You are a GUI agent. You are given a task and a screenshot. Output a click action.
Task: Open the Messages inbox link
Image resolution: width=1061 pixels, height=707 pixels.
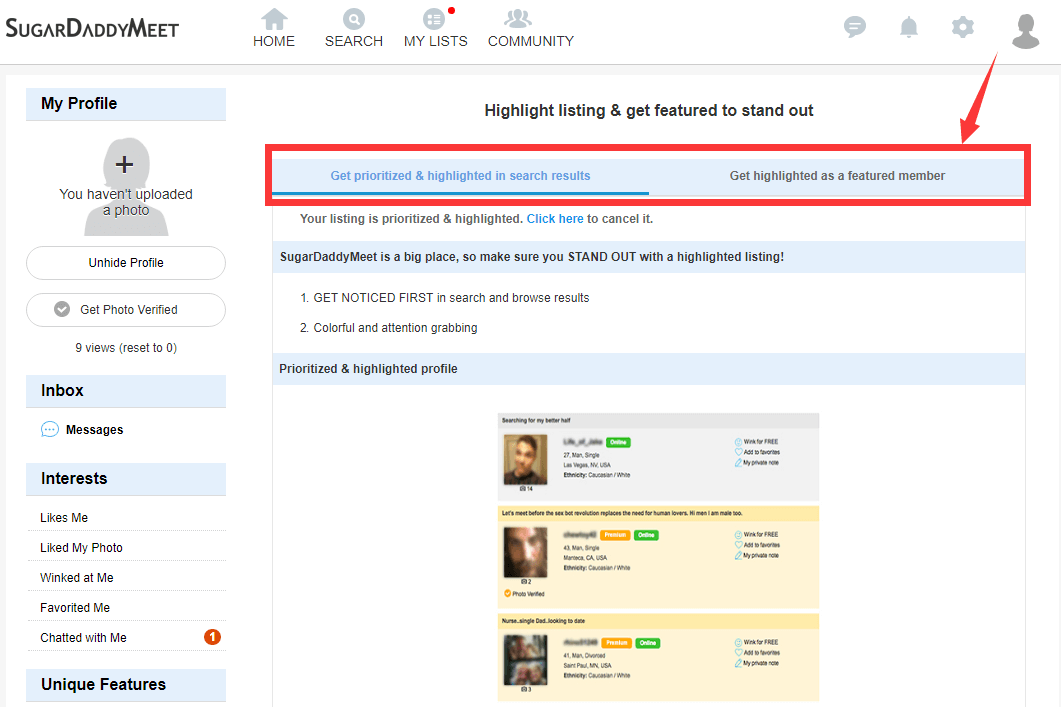click(95, 430)
